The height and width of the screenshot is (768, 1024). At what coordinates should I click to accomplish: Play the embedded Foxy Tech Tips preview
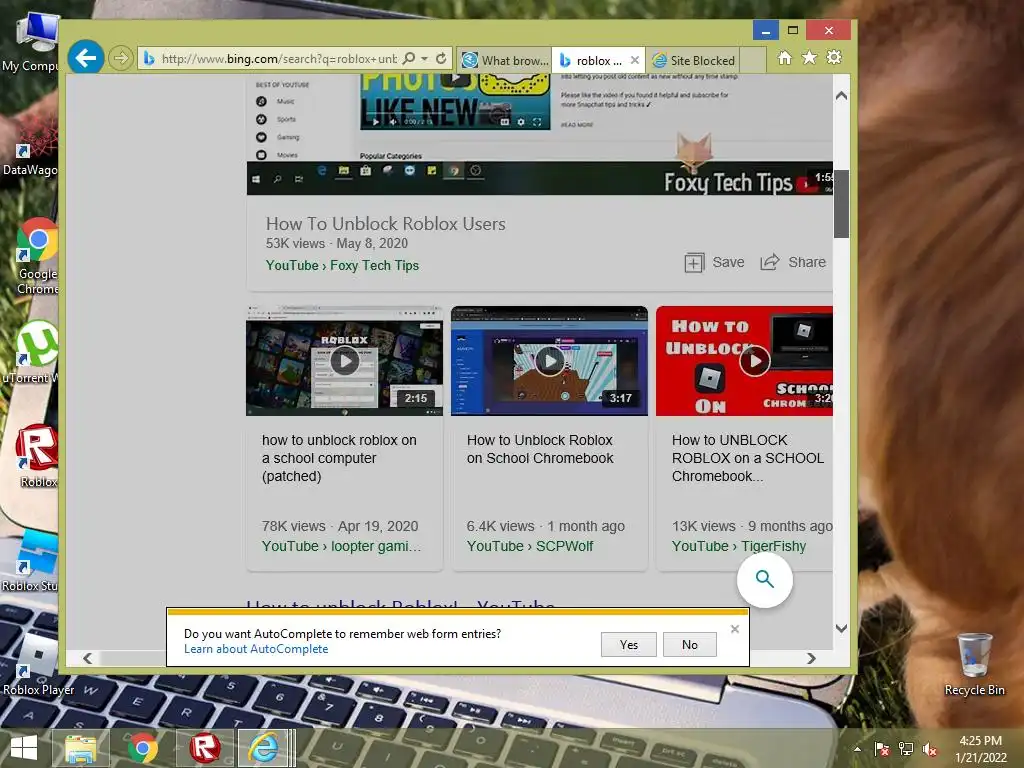tap(376, 122)
